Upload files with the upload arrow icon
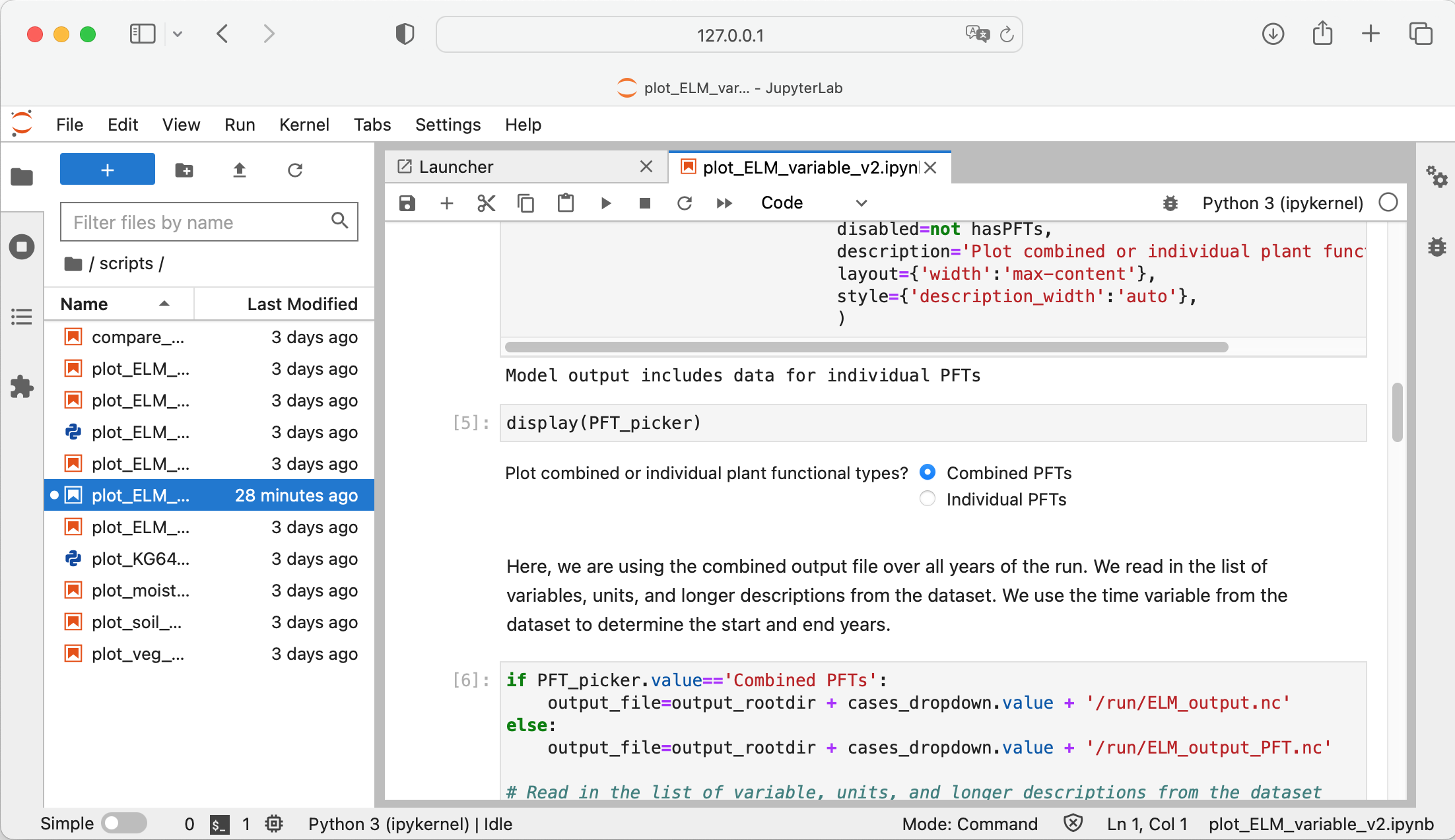1455x840 pixels. pos(240,170)
